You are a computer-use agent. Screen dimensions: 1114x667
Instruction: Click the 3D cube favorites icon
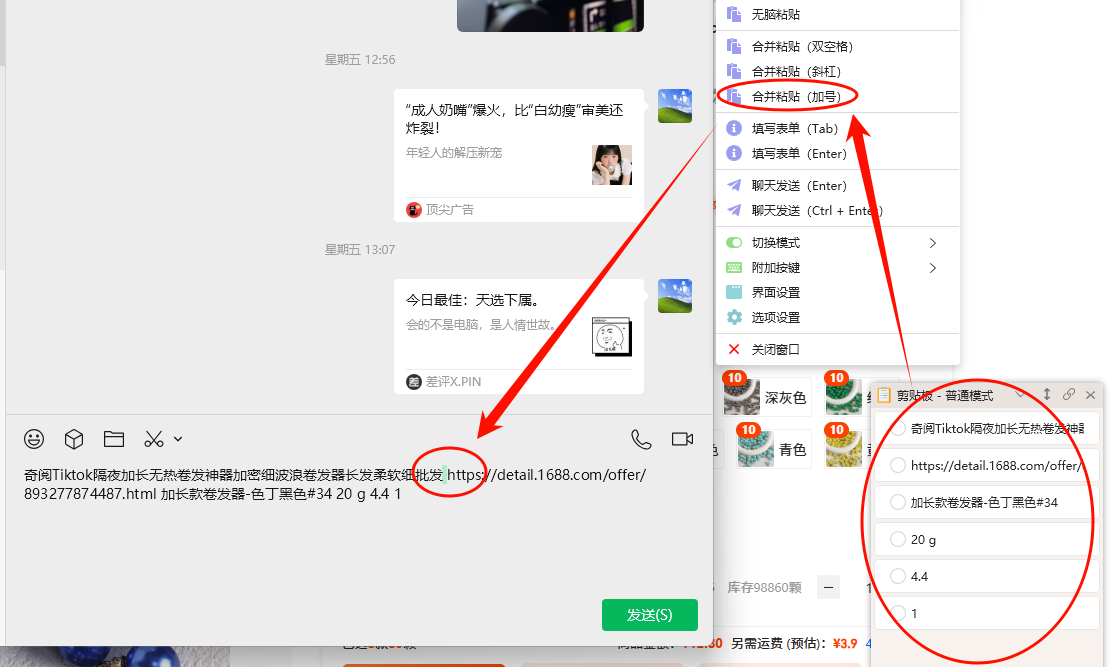pyautogui.click(x=74, y=439)
